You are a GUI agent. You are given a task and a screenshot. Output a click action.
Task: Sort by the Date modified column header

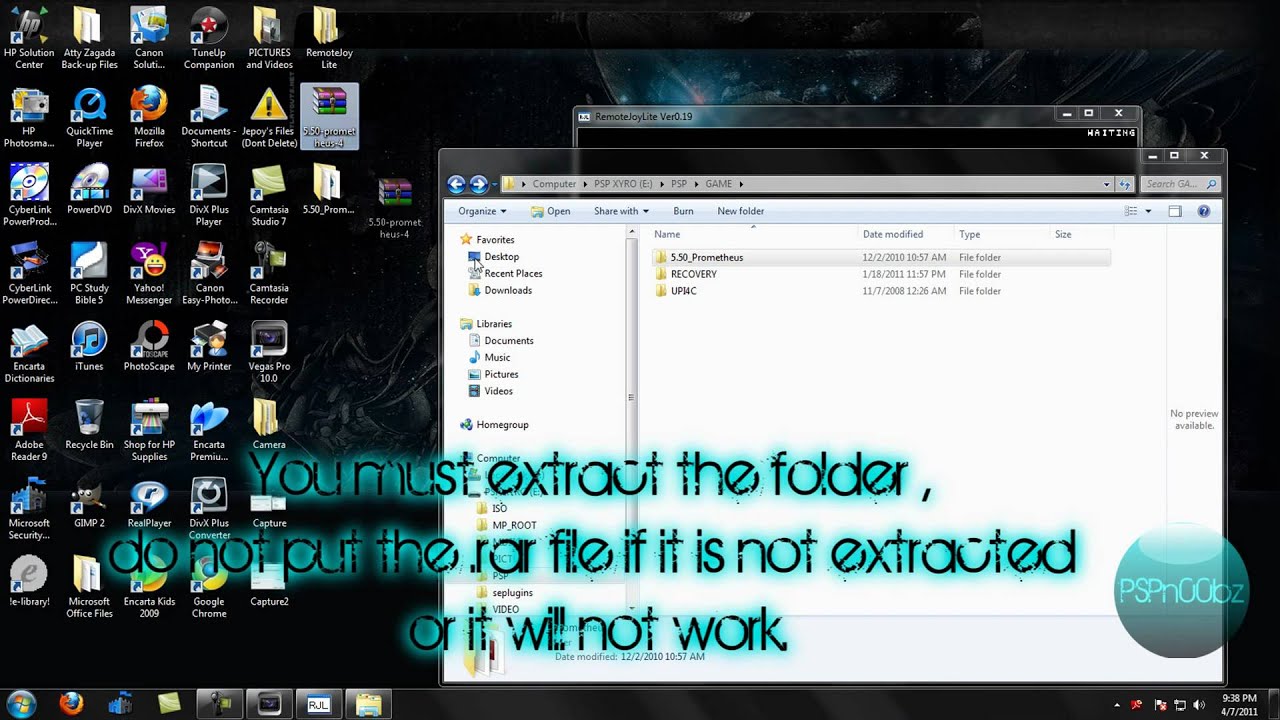pos(906,234)
